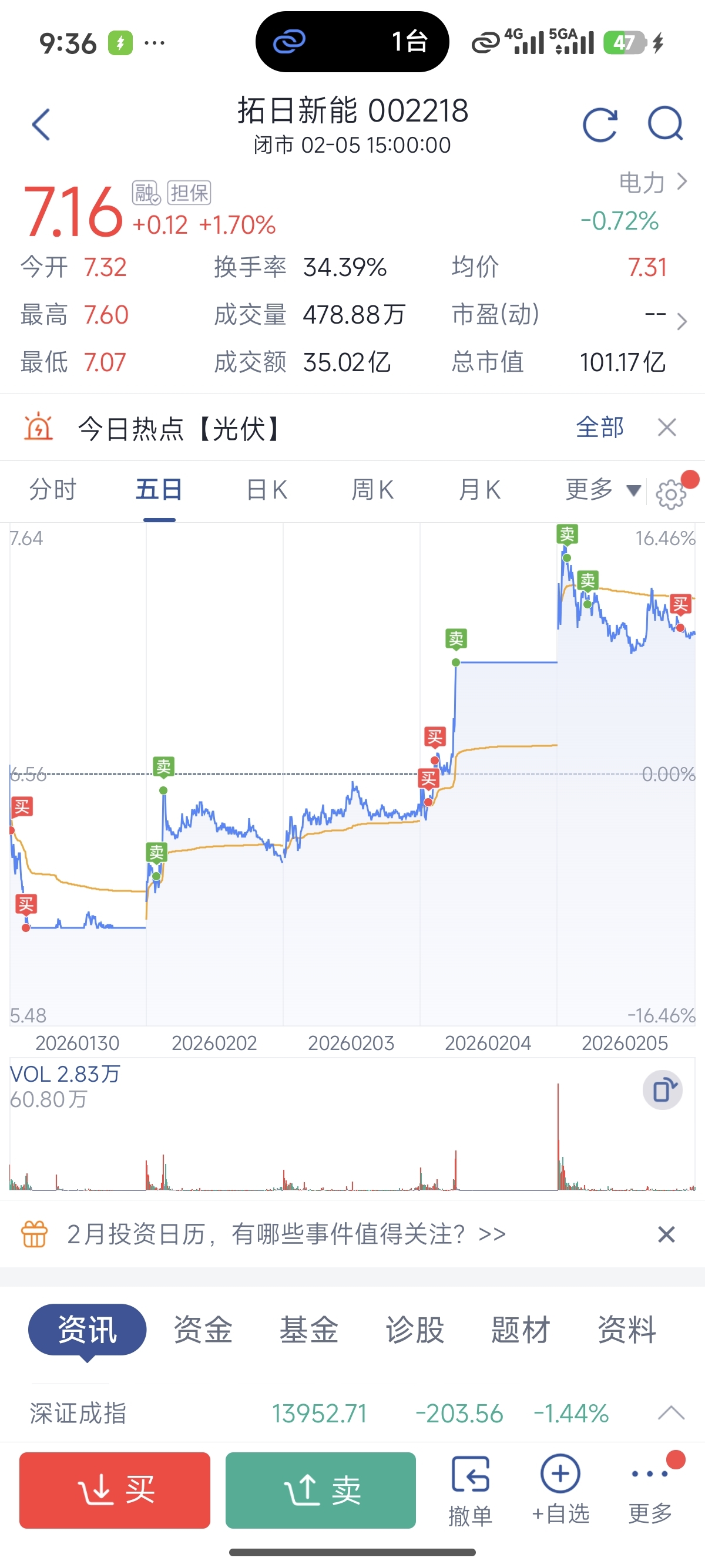Switch to the 日K chart tab

[x=267, y=489]
